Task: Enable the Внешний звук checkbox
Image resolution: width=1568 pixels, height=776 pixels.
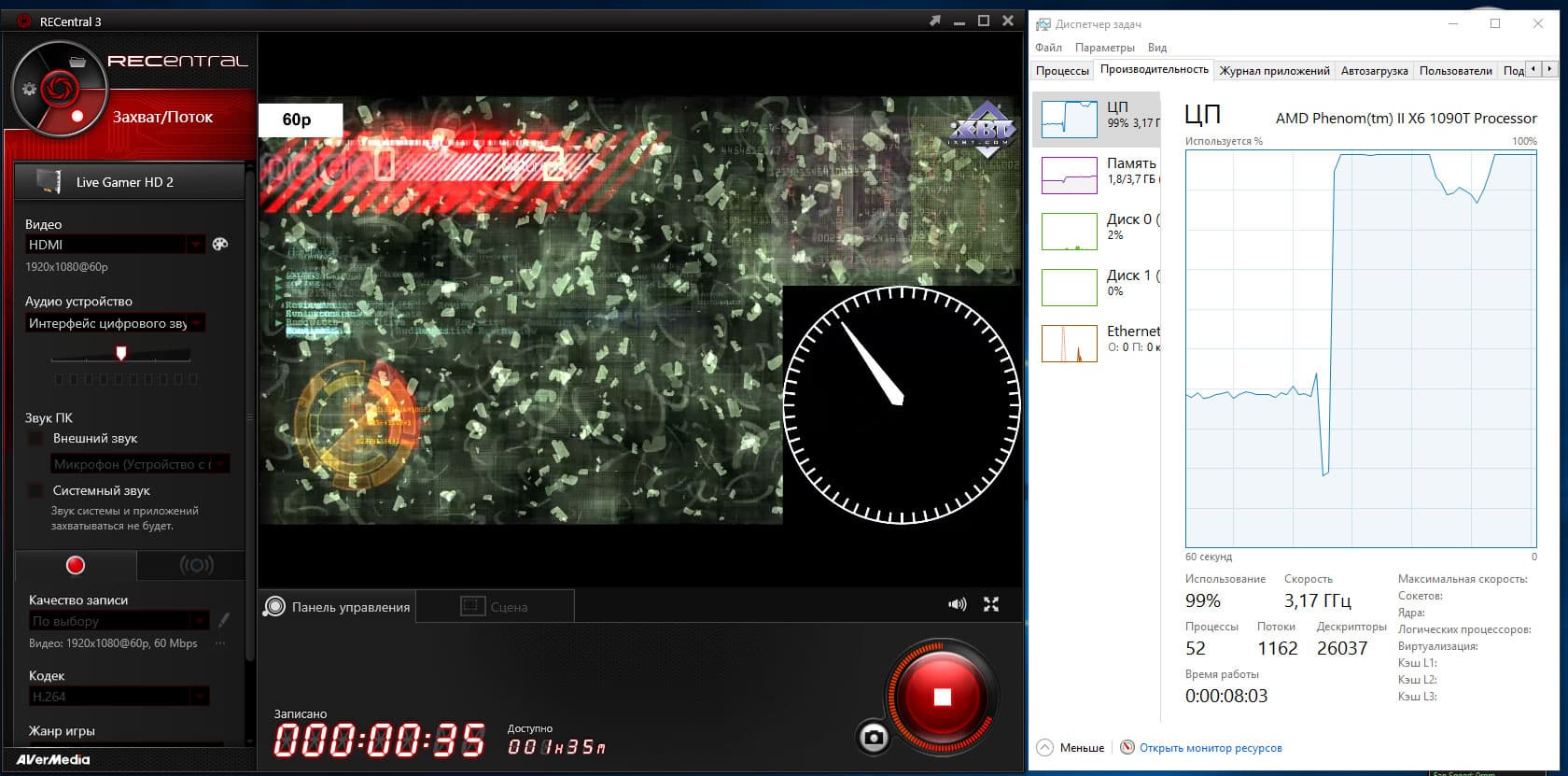Action: (x=35, y=438)
